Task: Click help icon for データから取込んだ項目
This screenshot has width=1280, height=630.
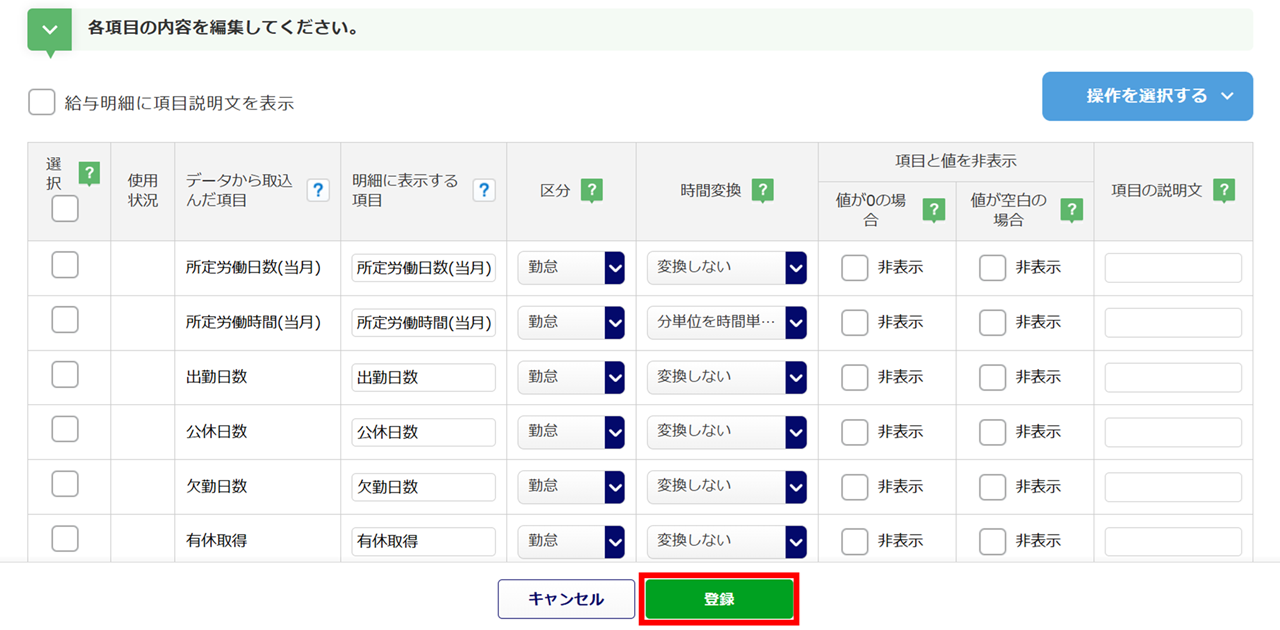Action: [318, 190]
